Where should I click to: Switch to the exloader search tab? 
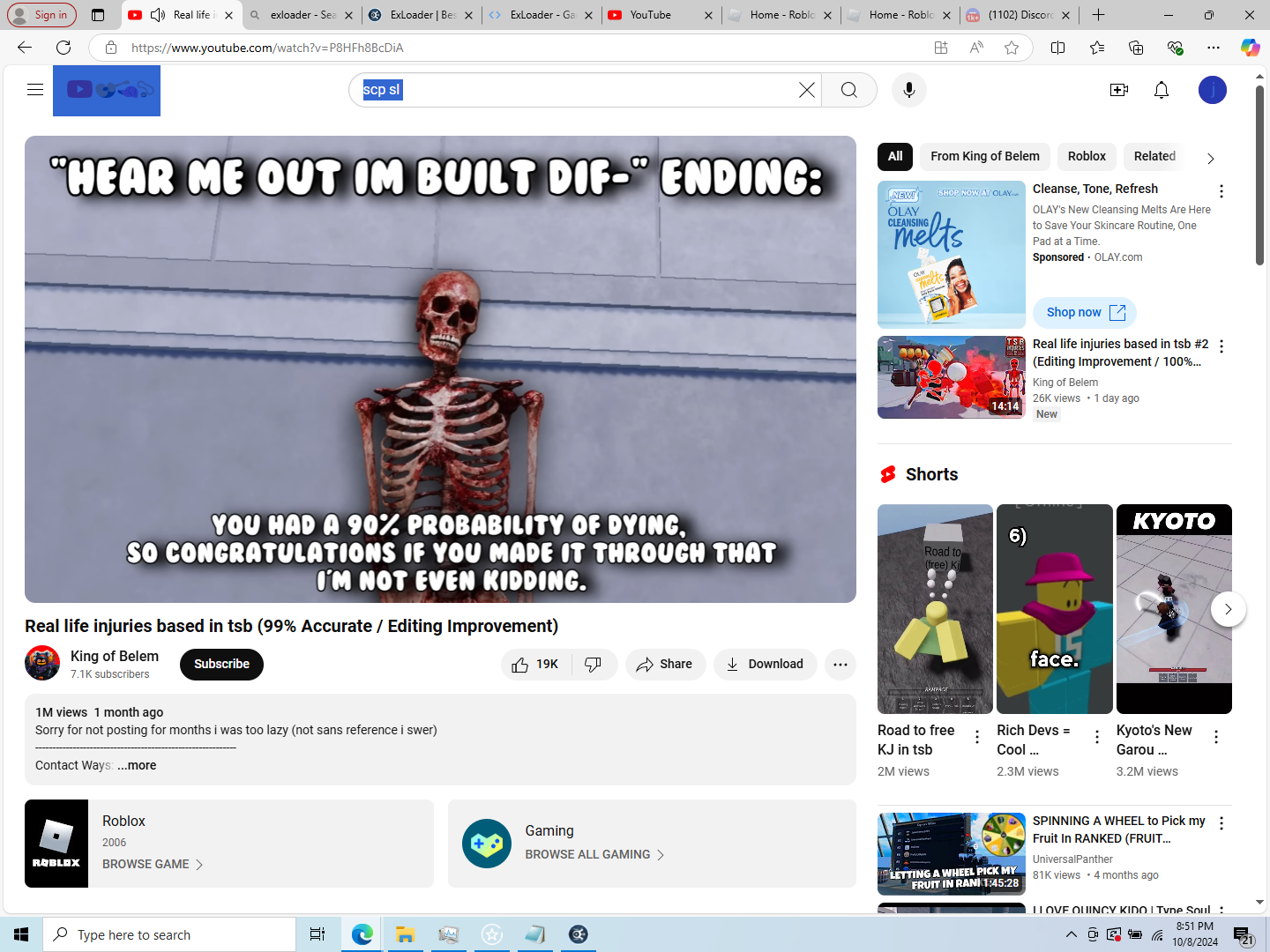point(301,15)
